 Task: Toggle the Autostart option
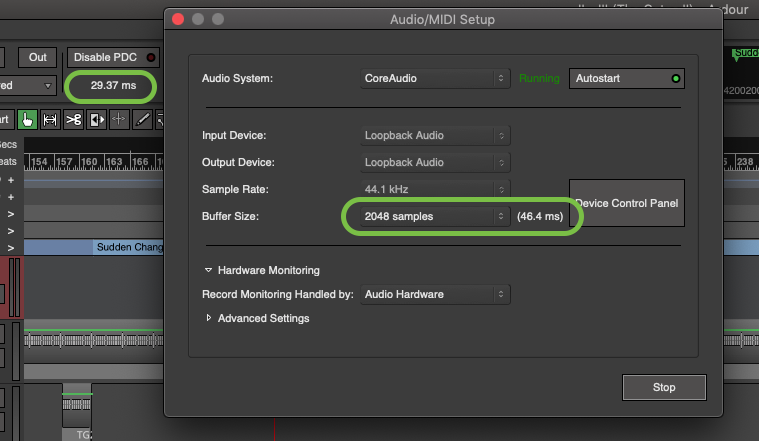[x=625, y=78]
